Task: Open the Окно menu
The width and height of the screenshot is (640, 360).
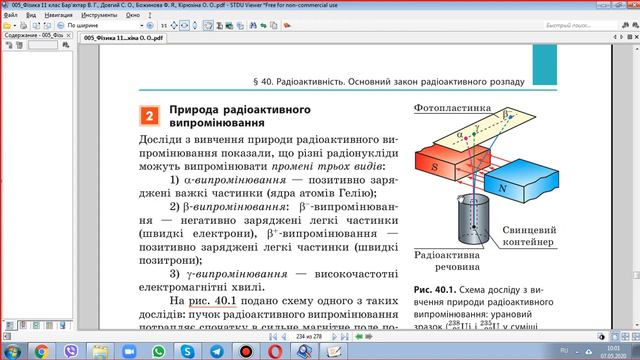Action: (133, 15)
